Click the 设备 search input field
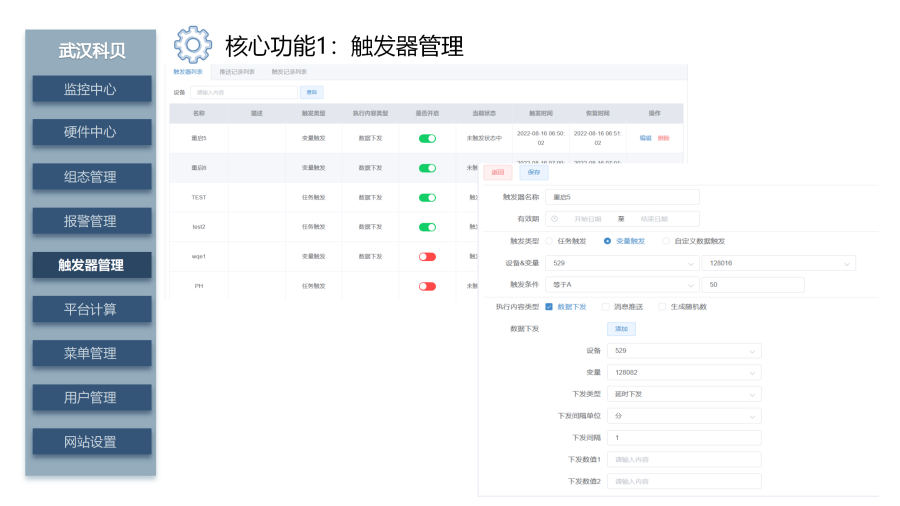This screenshot has width=900, height=506. [244, 92]
